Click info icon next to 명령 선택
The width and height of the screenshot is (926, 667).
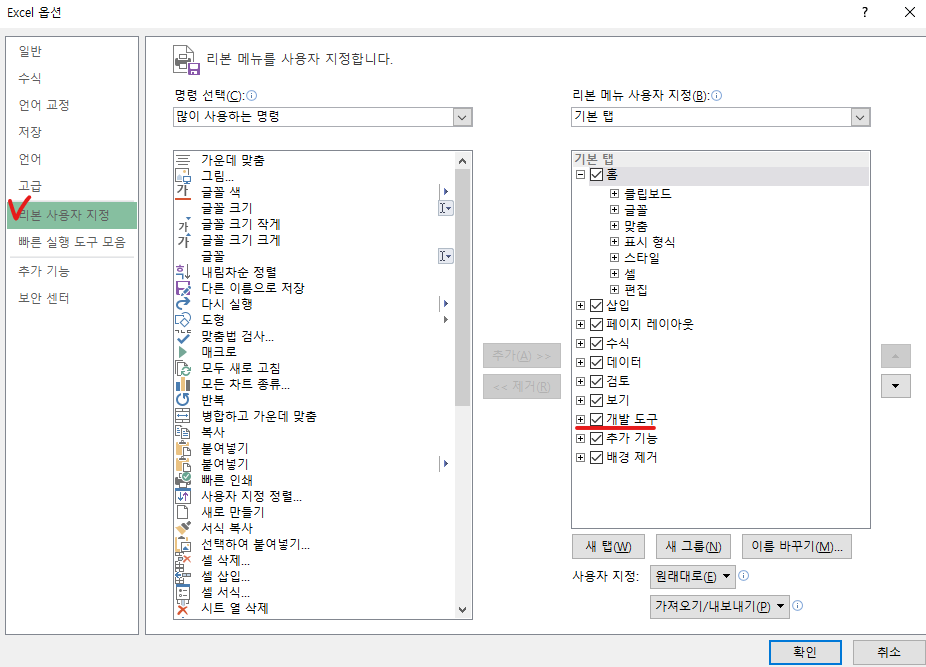(x=252, y=96)
